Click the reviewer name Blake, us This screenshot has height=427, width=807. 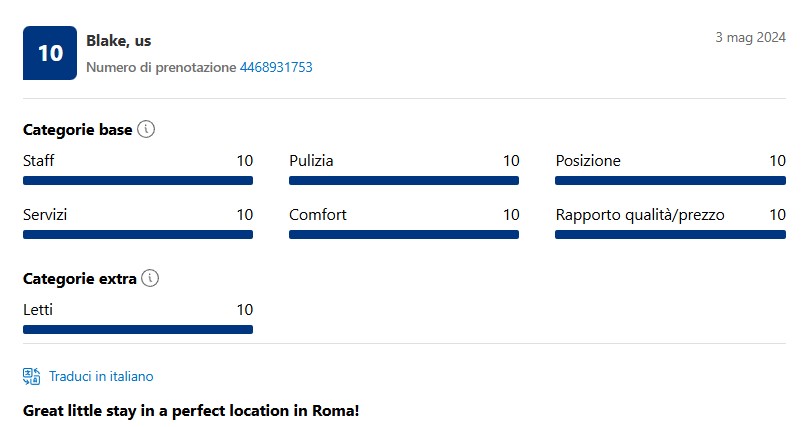pyautogui.click(x=118, y=41)
